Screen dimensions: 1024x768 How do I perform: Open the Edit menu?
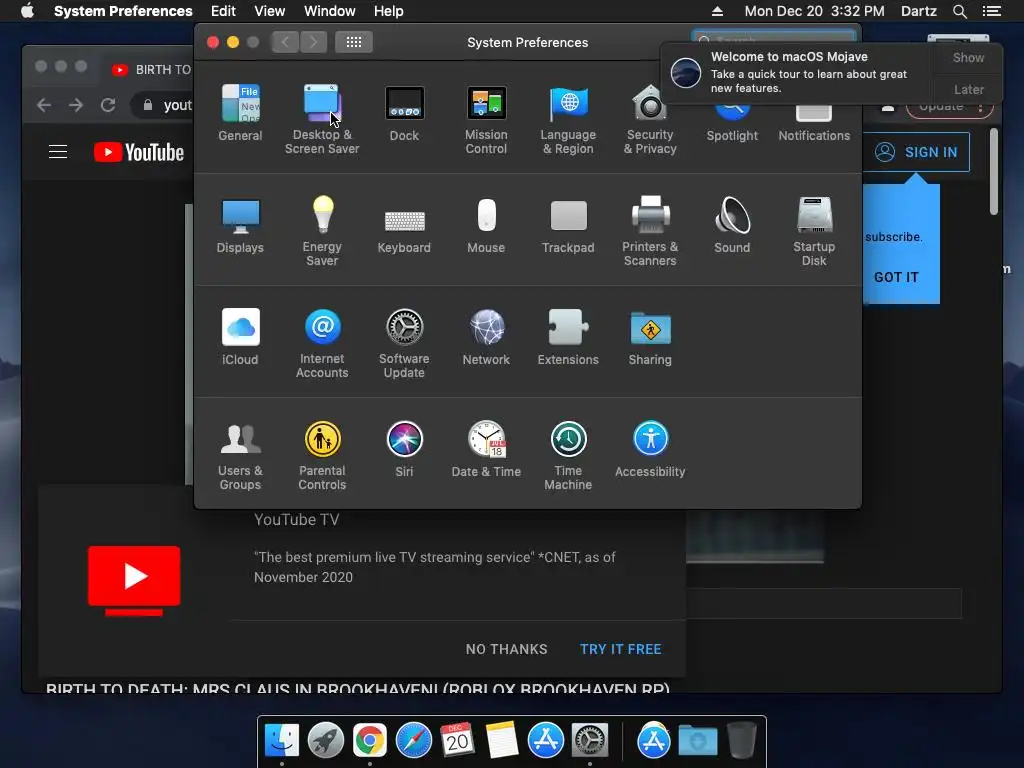click(x=223, y=11)
